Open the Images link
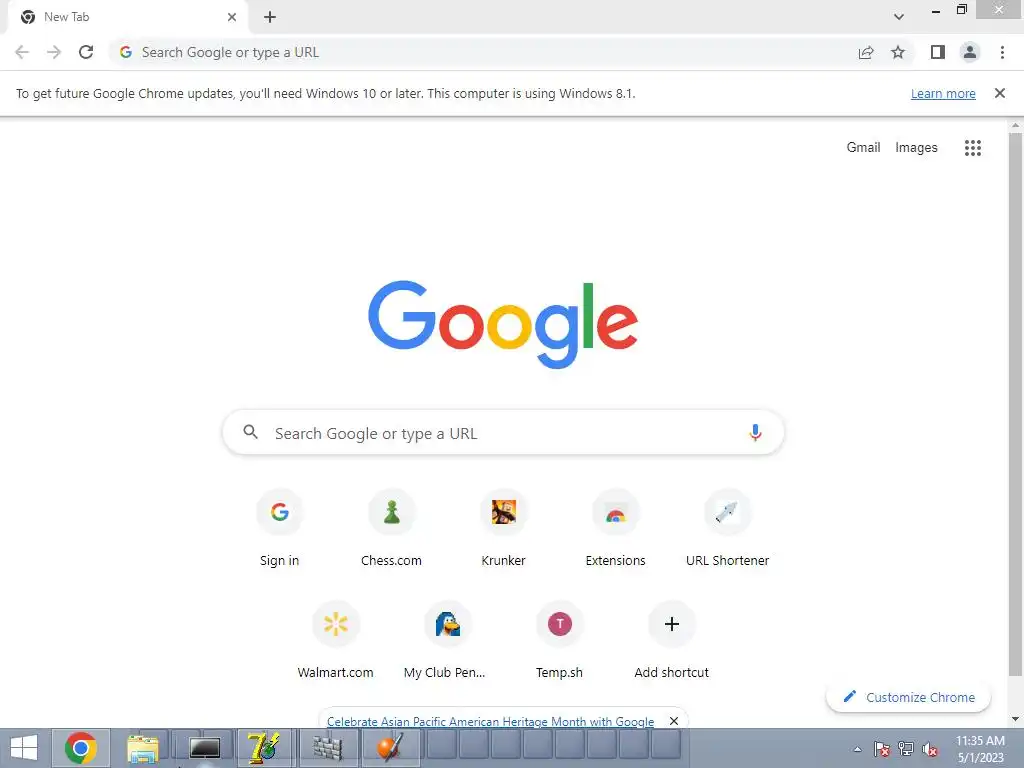The height and width of the screenshot is (768, 1024). 916,148
